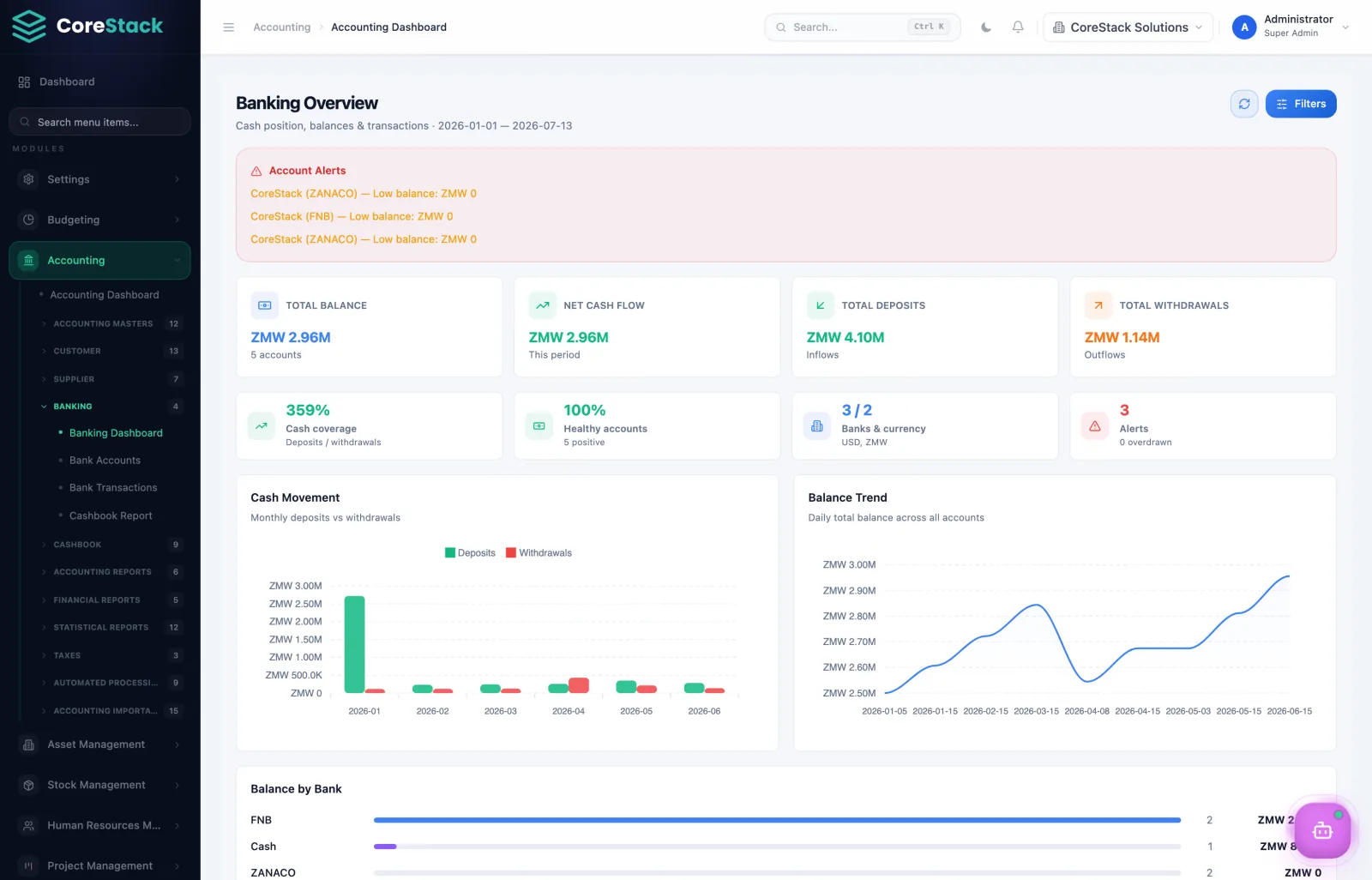Open the Administrator user menu
1372x880 pixels.
(x=1291, y=27)
